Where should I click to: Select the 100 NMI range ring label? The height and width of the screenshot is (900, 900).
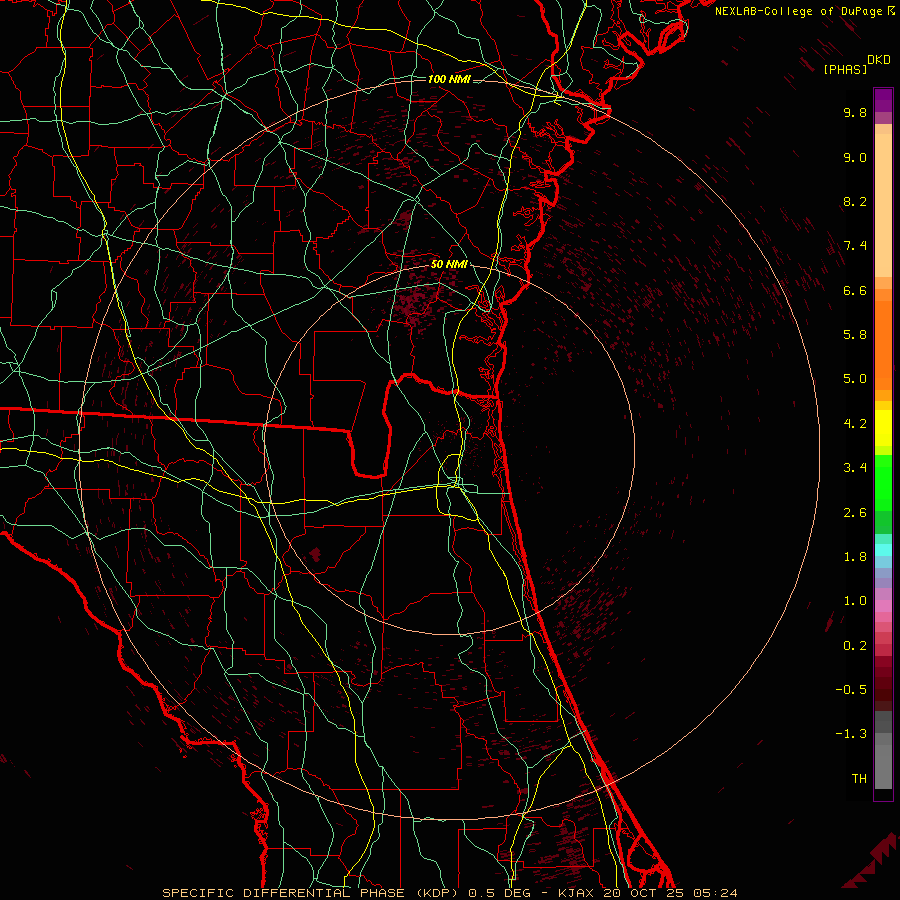click(449, 79)
